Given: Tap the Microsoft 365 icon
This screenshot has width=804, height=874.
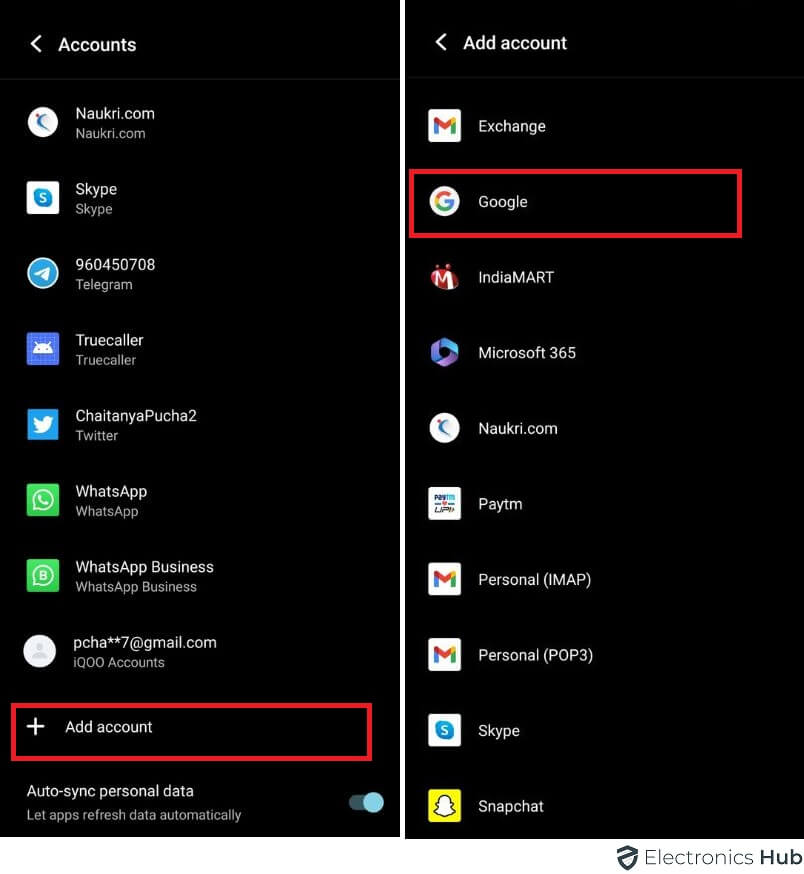Looking at the screenshot, I should tap(444, 352).
